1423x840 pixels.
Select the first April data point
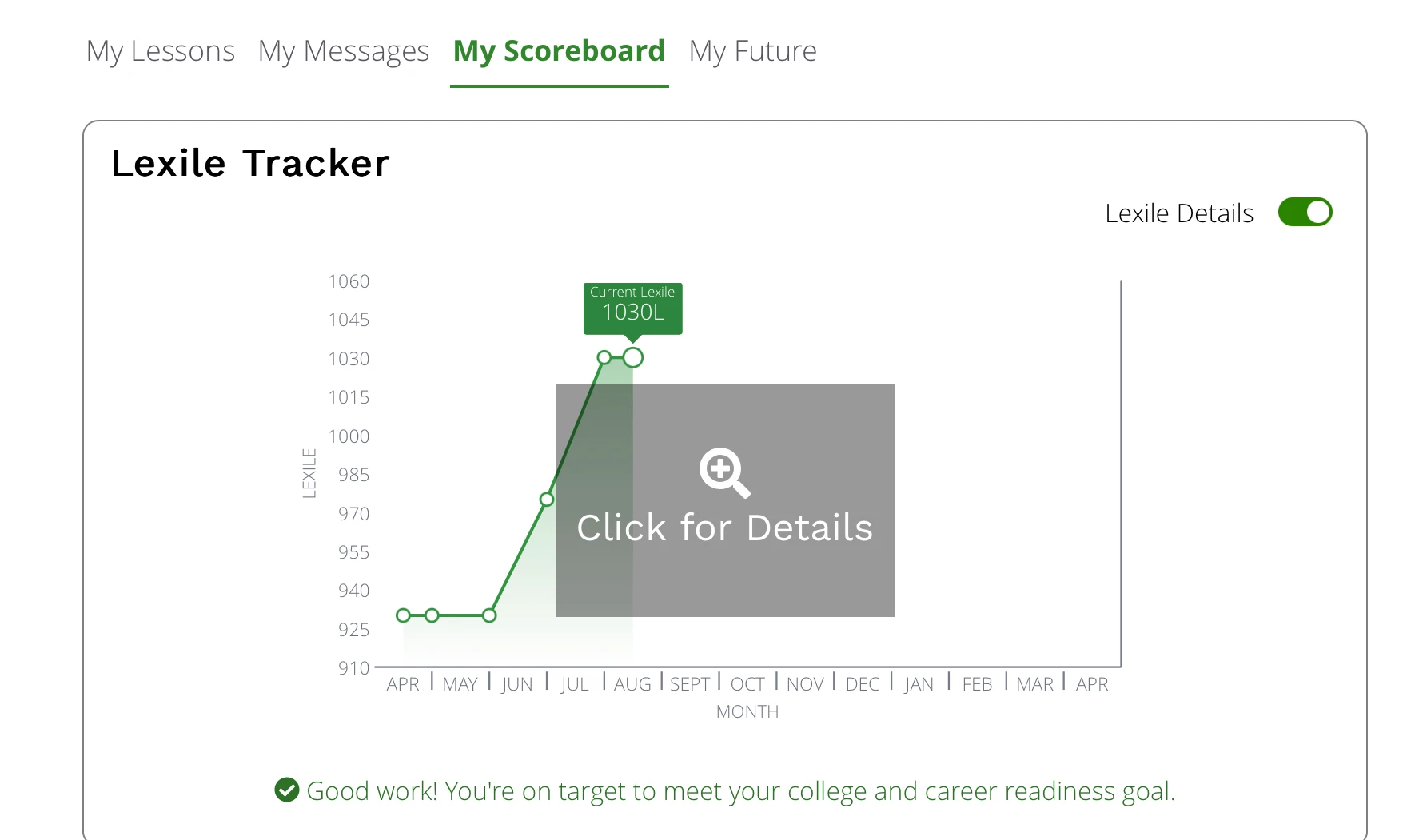point(404,615)
